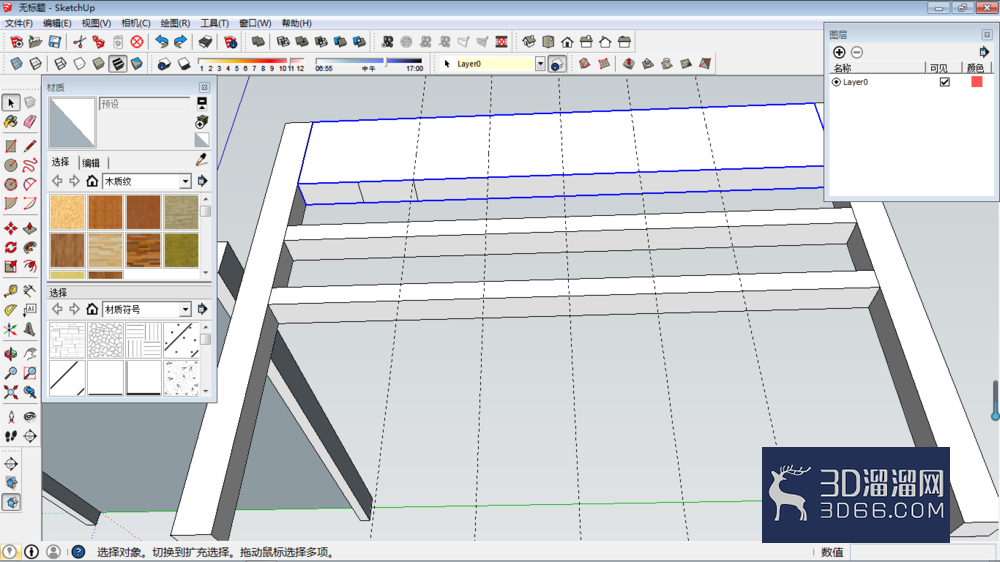Enable Hidden Line face style
The width and height of the screenshot is (1000, 562).
[79, 63]
